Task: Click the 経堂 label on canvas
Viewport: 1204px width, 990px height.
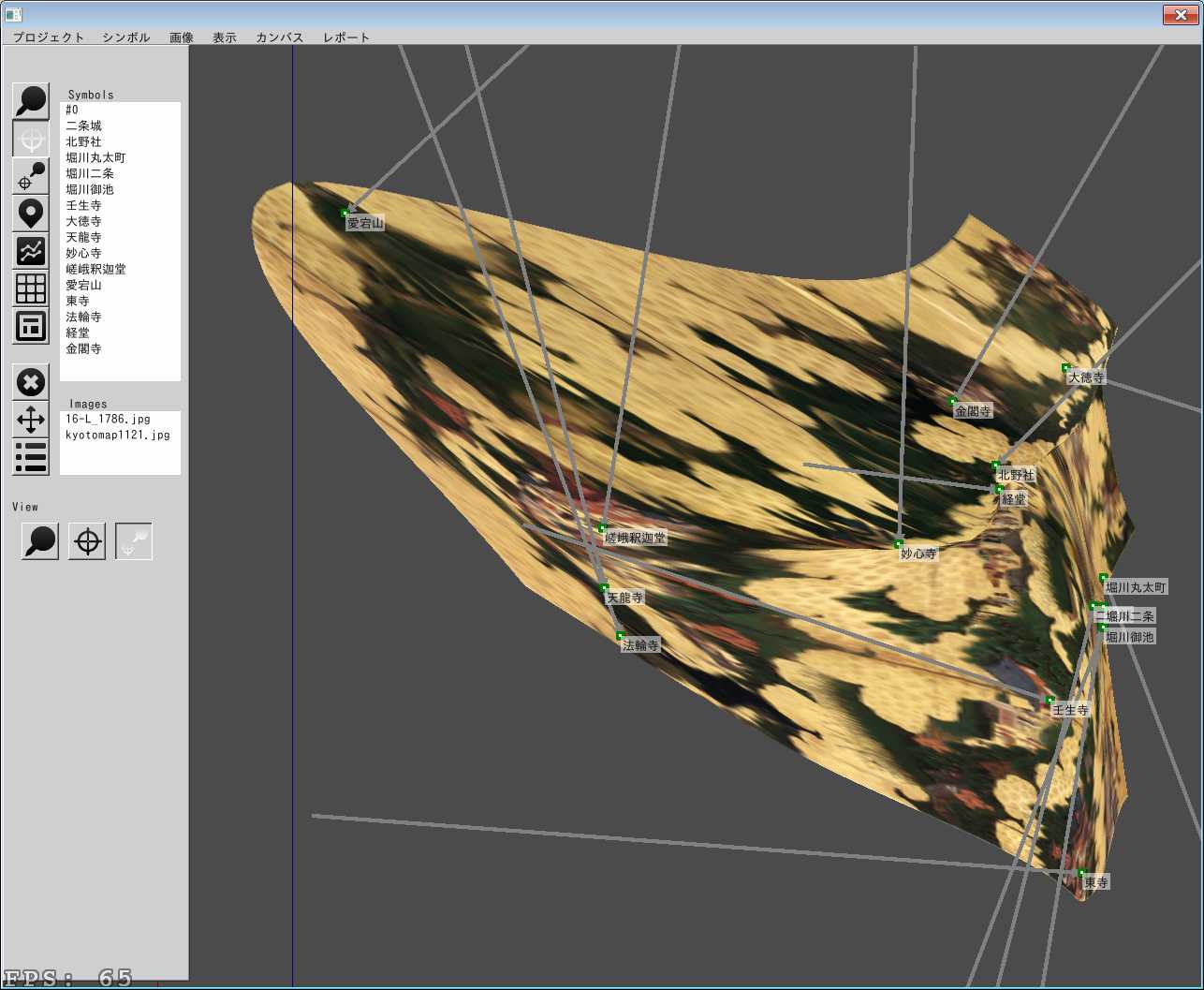Action: [1014, 499]
